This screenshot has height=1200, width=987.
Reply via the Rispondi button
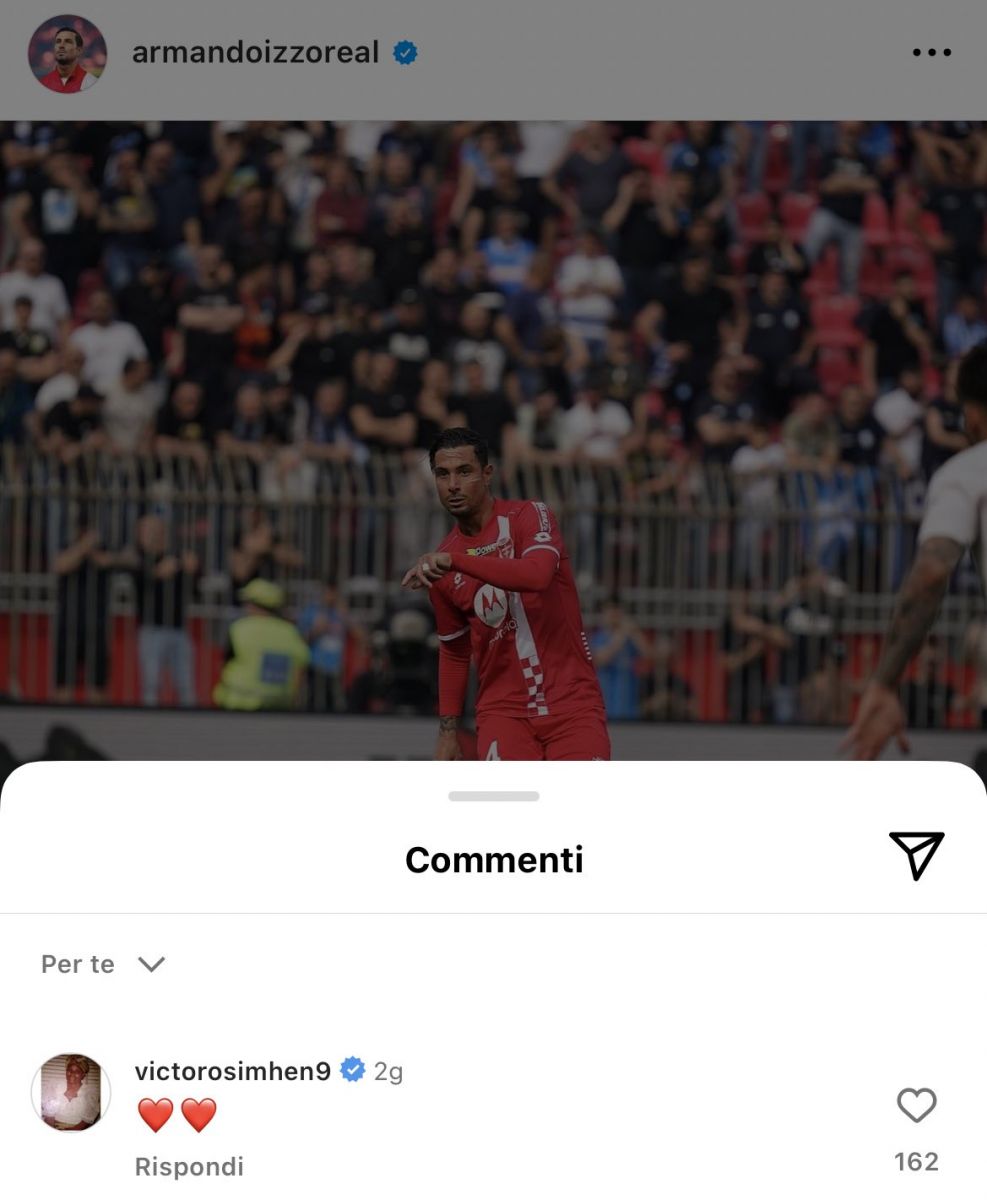(189, 1167)
